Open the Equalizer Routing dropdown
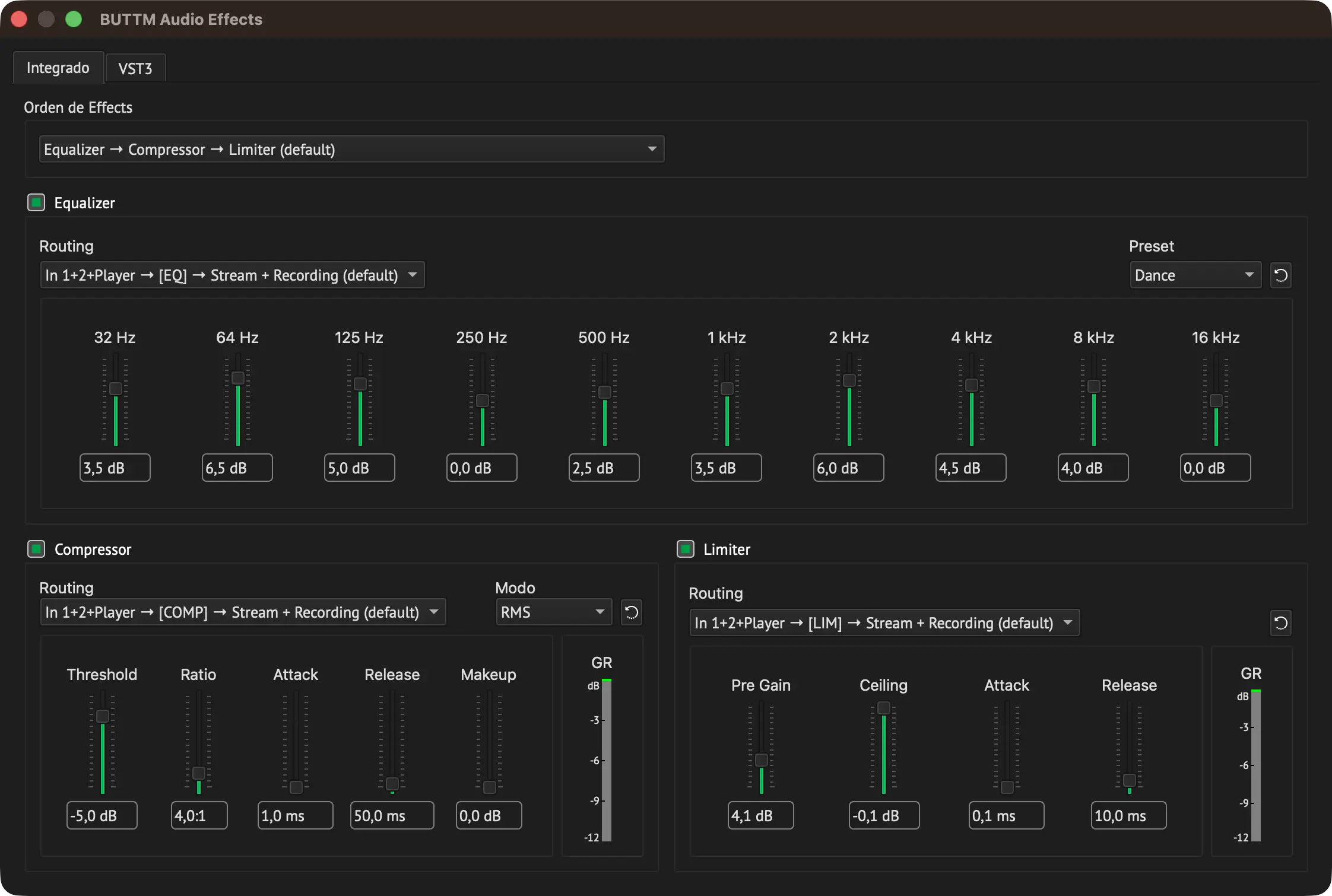The width and height of the screenshot is (1332, 896). coord(232,275)
